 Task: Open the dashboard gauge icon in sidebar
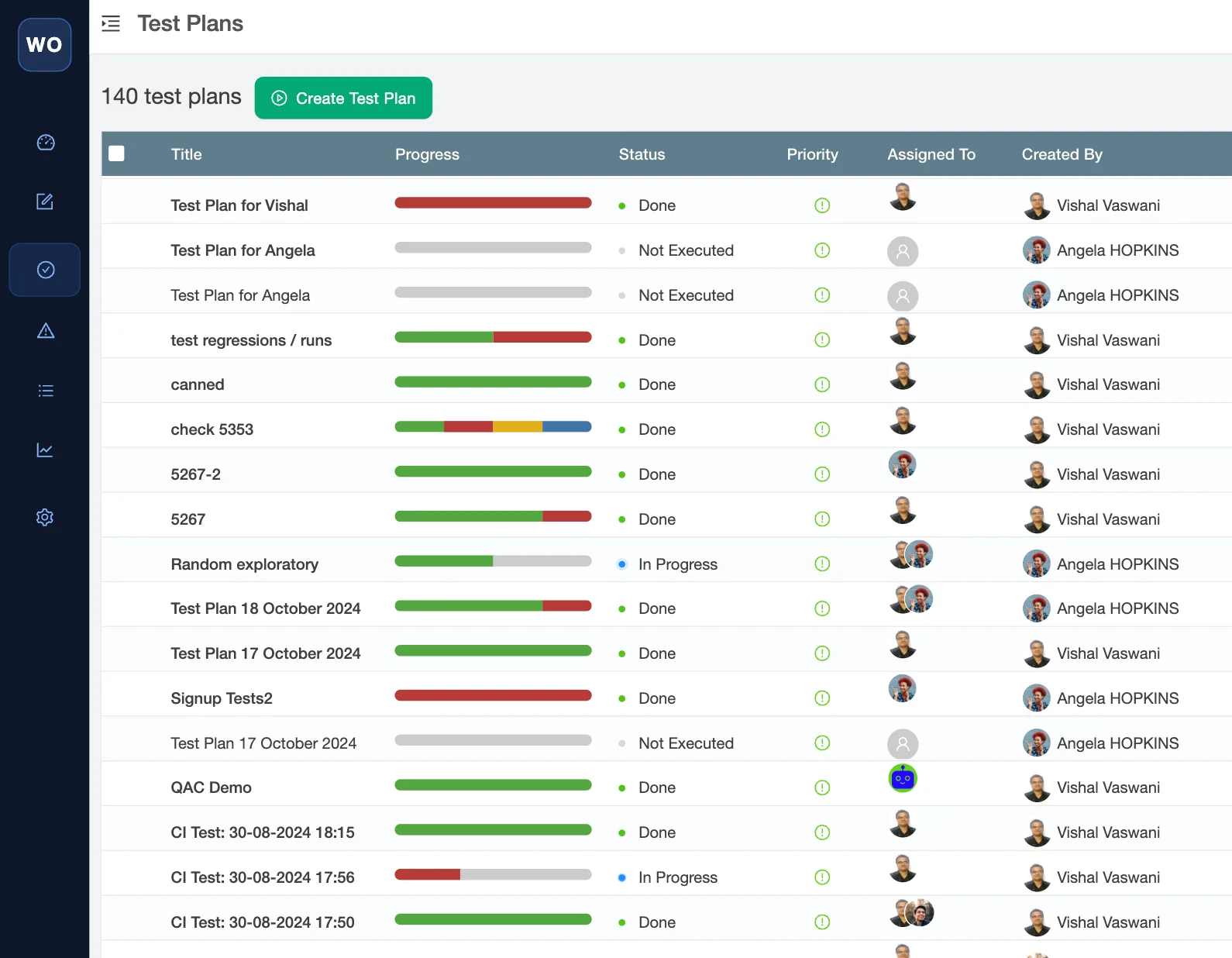(x=46, y=143)
